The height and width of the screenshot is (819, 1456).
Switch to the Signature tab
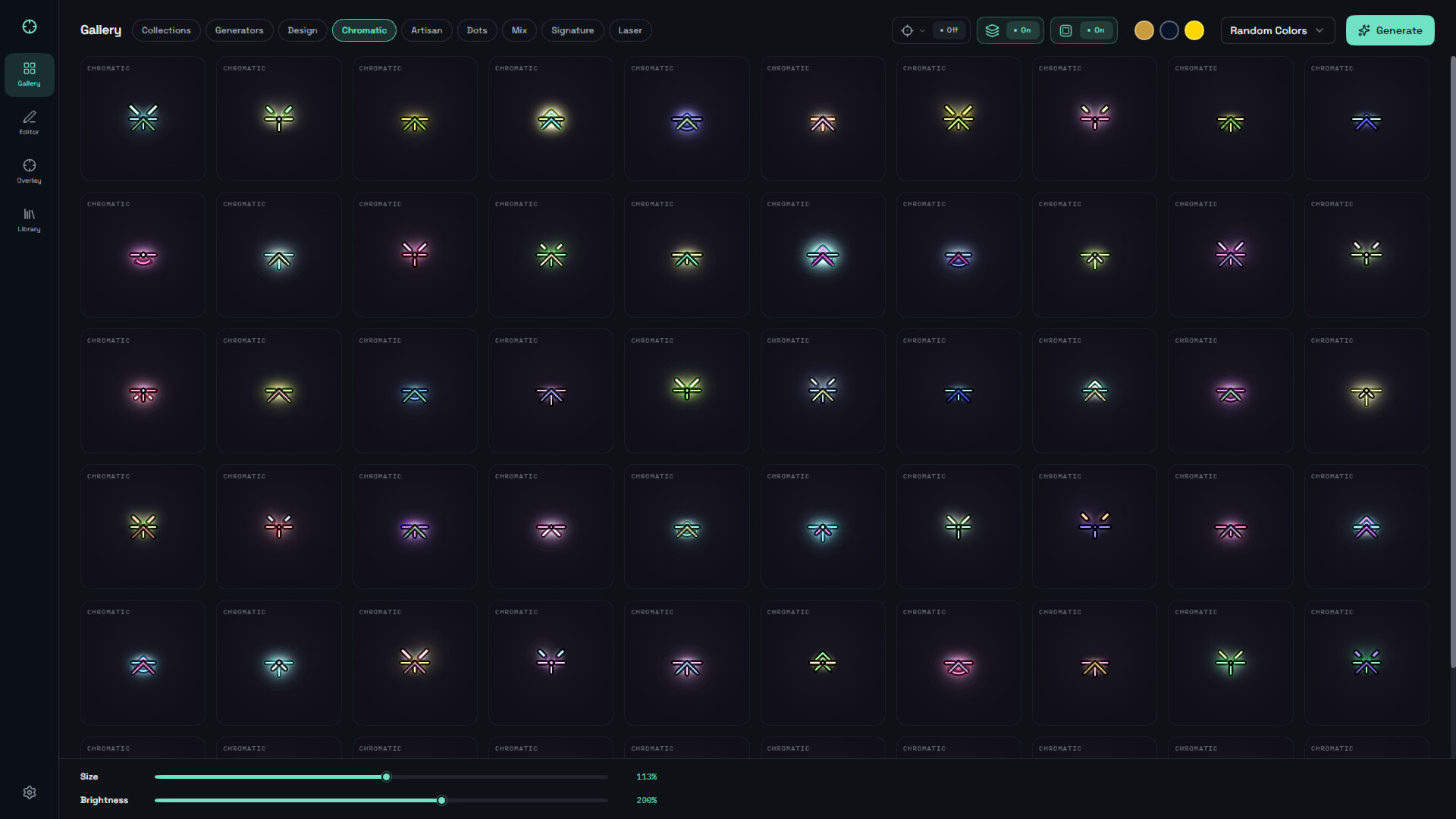(573, 30)
